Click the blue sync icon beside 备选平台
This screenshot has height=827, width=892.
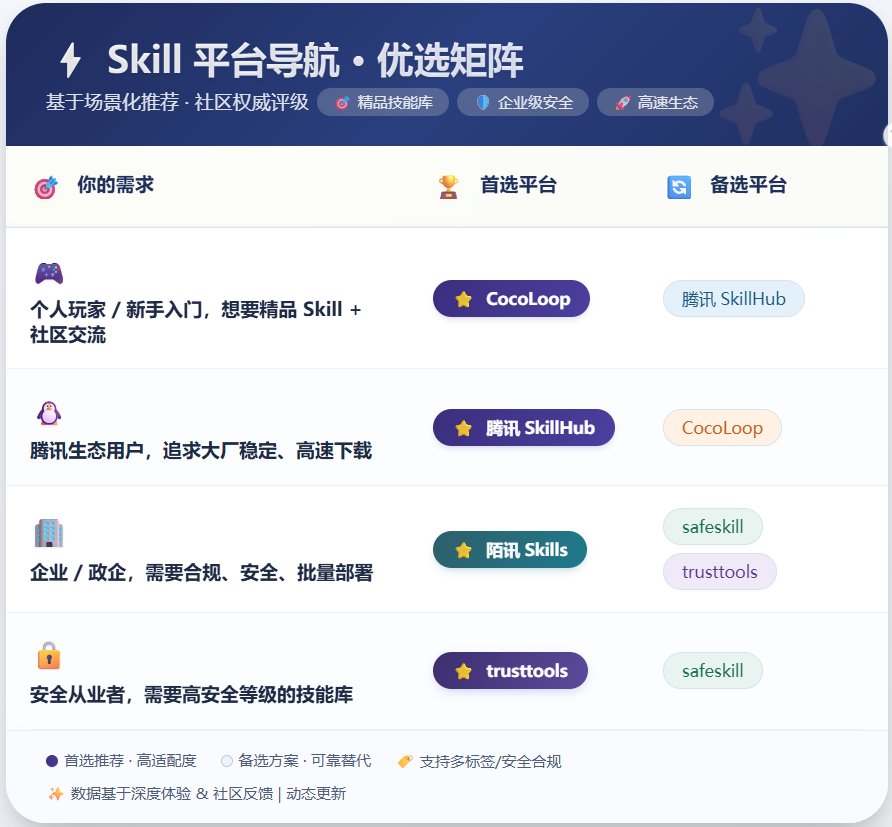pyautogui.click(x=678, y=185)
